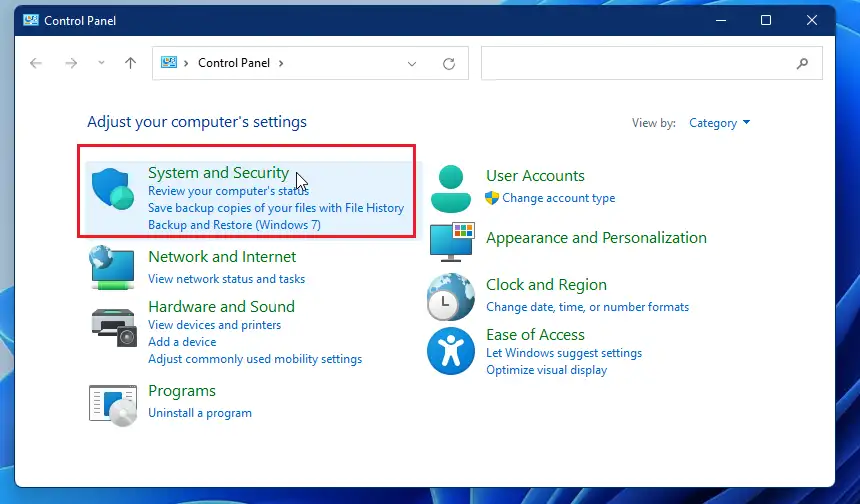
Task: Click the Ease of Access icon
Action: (451, 351)
